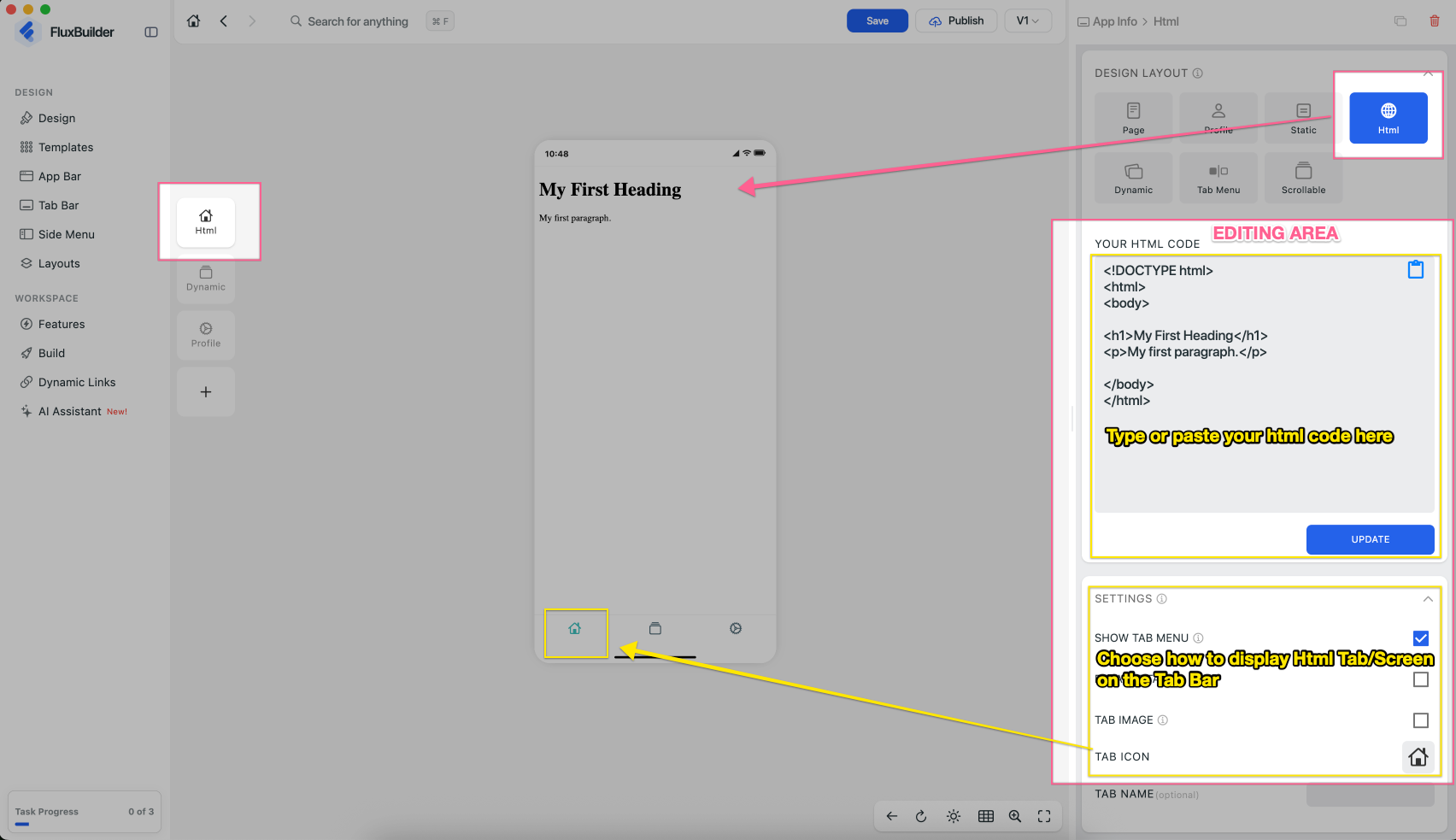Choose Profile design layout
1456x840 pixels.
click(x=1218, y=118)
